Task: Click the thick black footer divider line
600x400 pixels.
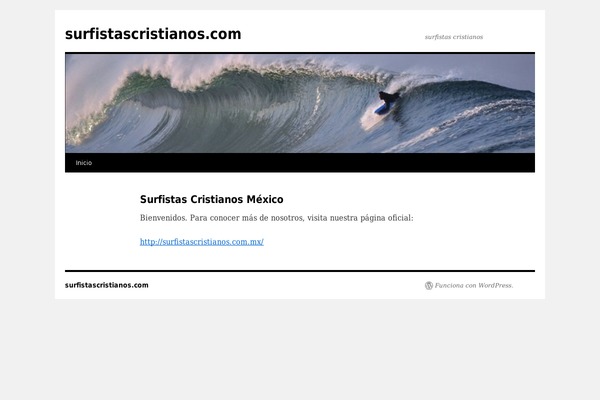Action: click(300, 271)
